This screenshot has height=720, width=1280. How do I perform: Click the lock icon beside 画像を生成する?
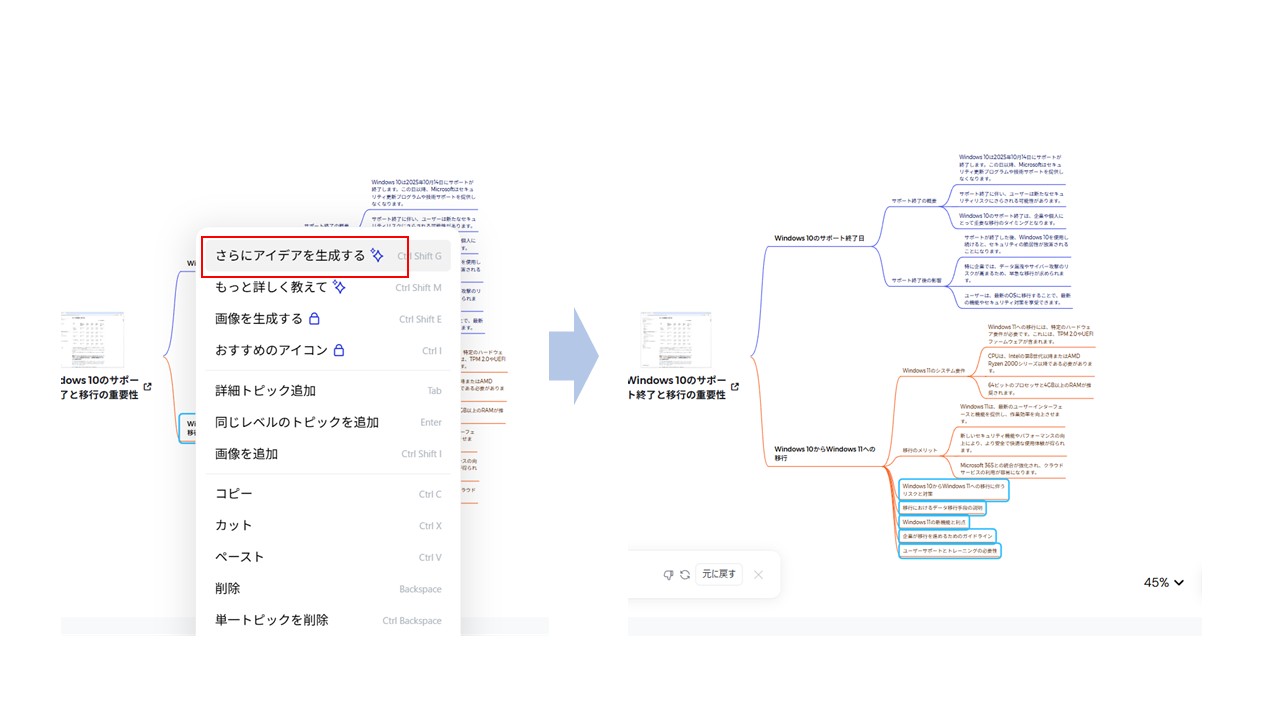314,319
